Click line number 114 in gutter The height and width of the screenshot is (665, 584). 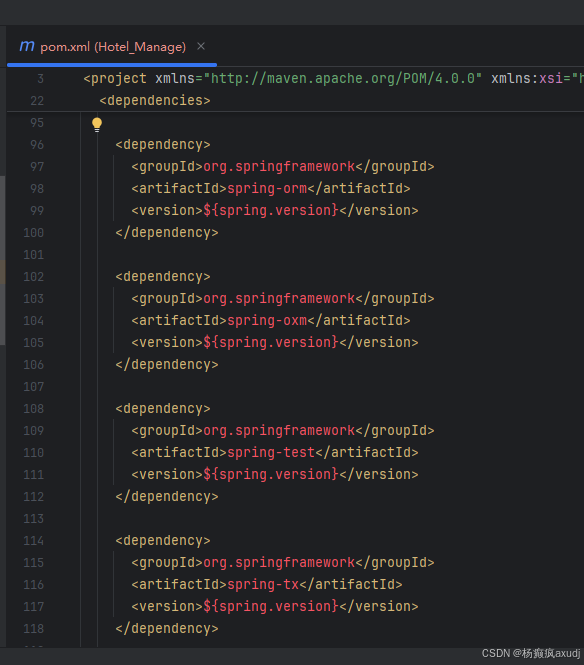pyautogui.click(x=34, y=540)
